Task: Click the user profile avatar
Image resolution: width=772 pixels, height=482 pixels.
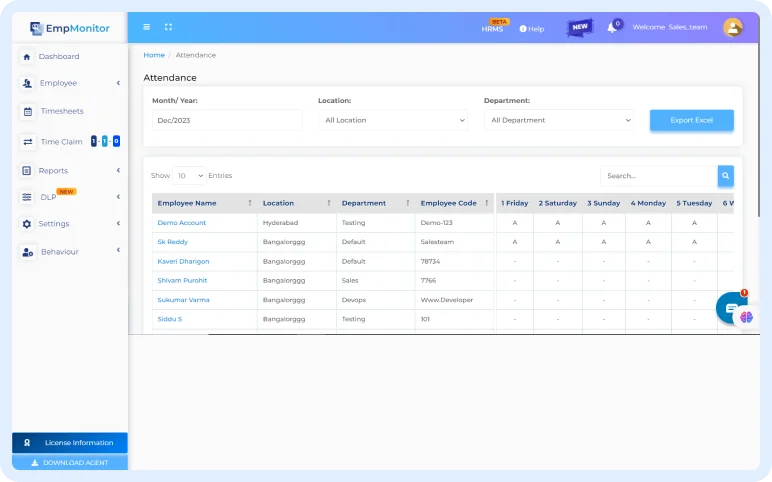Action: click(x=733, y=27)
